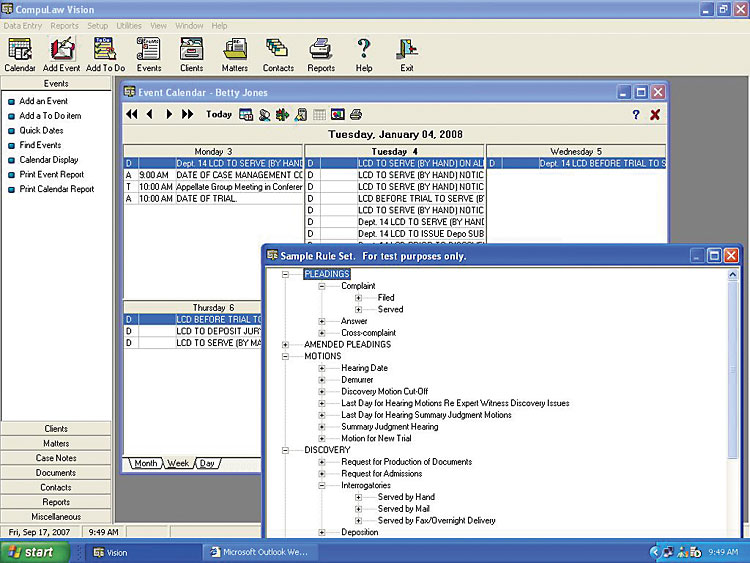This screenshot has width=750, height=563.
Task: Click the Find Events sidebar link
Action: 40,145
